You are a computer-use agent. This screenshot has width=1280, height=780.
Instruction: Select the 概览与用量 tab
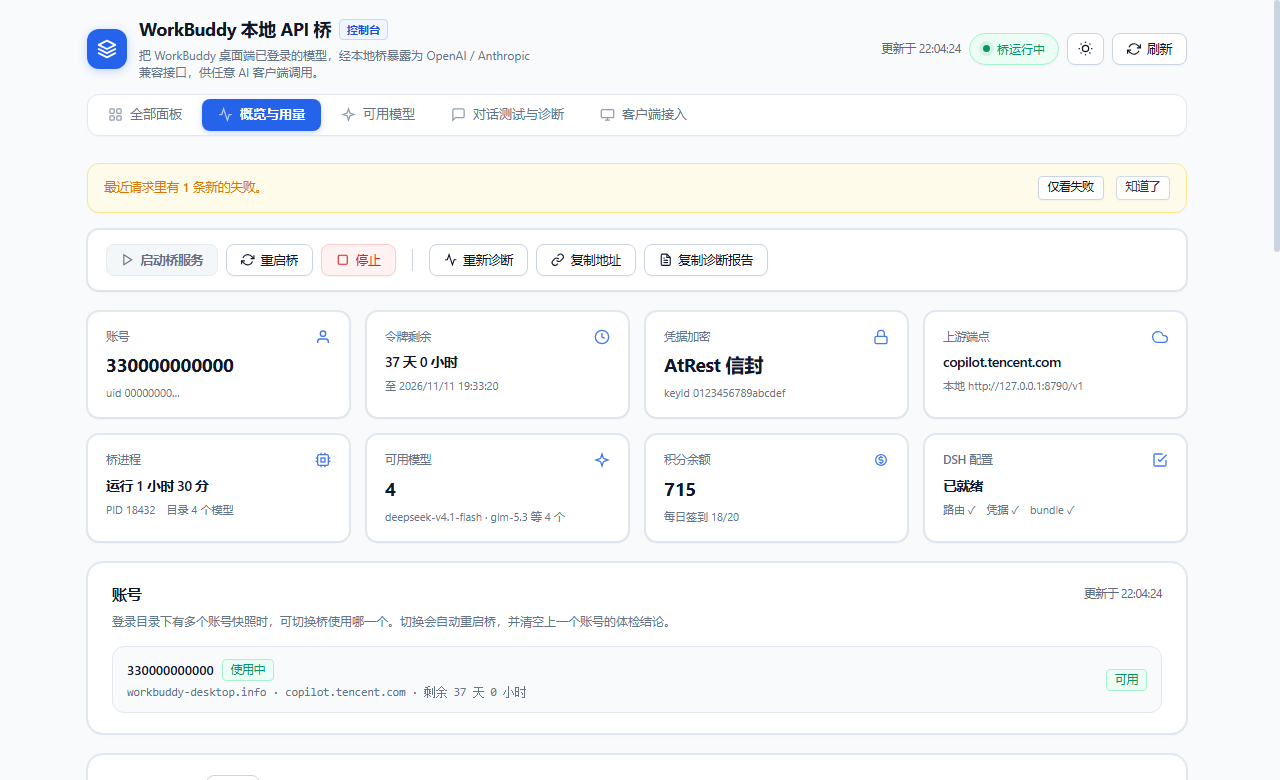261,115
